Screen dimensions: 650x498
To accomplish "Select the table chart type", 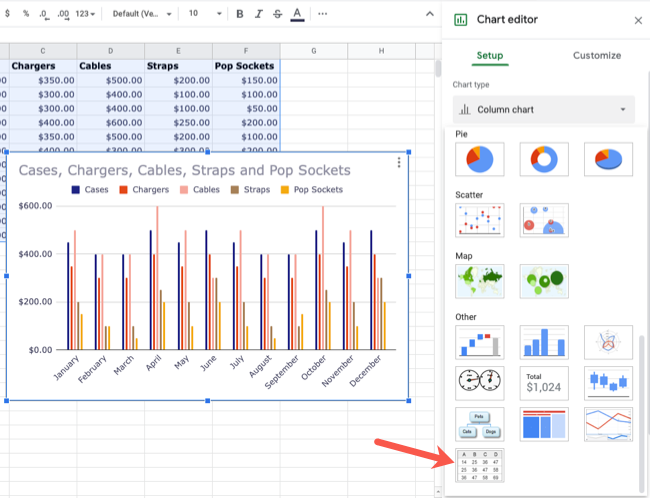I will [x=480, y=465].
